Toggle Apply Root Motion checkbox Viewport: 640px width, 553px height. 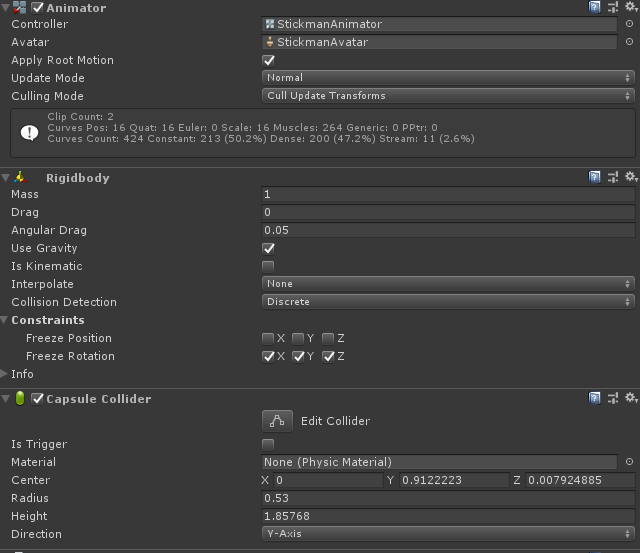click(268, 60)
